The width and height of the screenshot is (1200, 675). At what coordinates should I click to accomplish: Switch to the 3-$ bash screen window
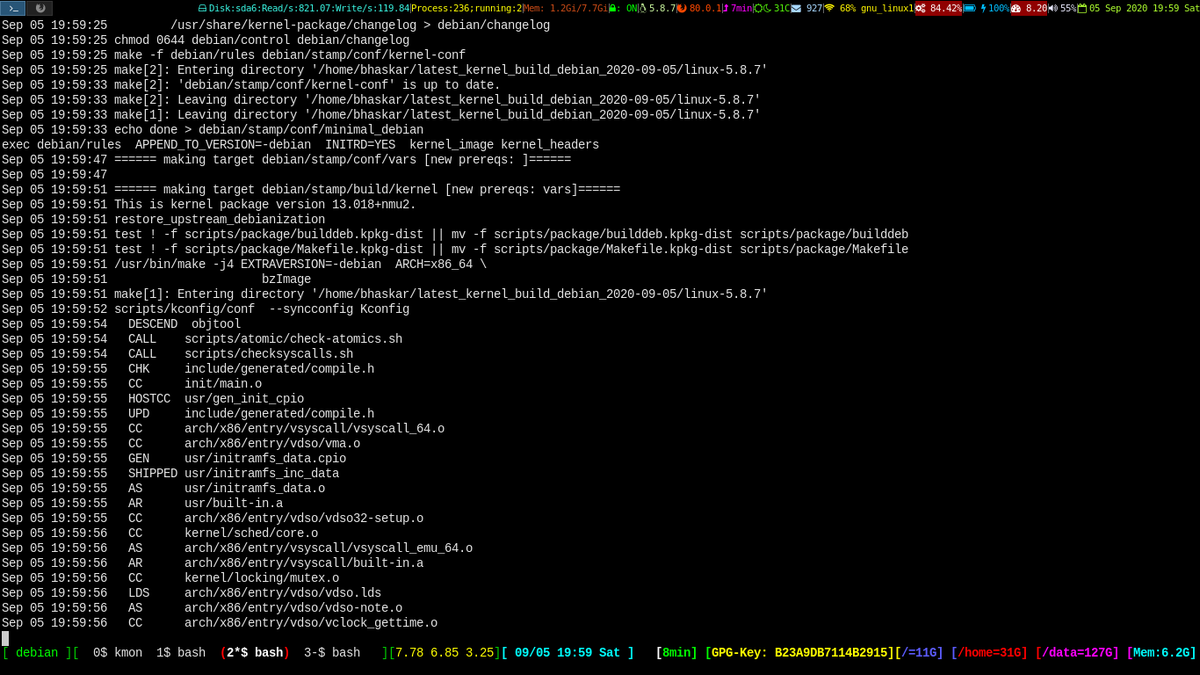pos(332,653)
